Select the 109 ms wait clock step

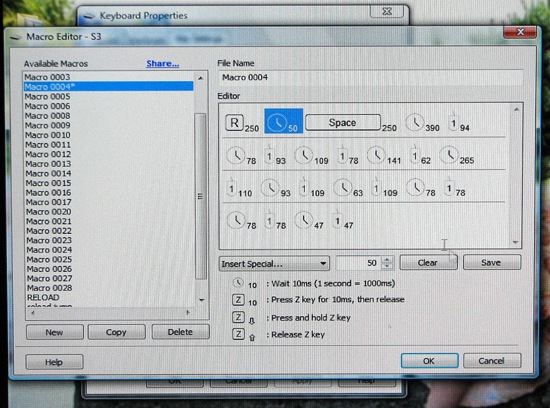[x=311, y=156]
